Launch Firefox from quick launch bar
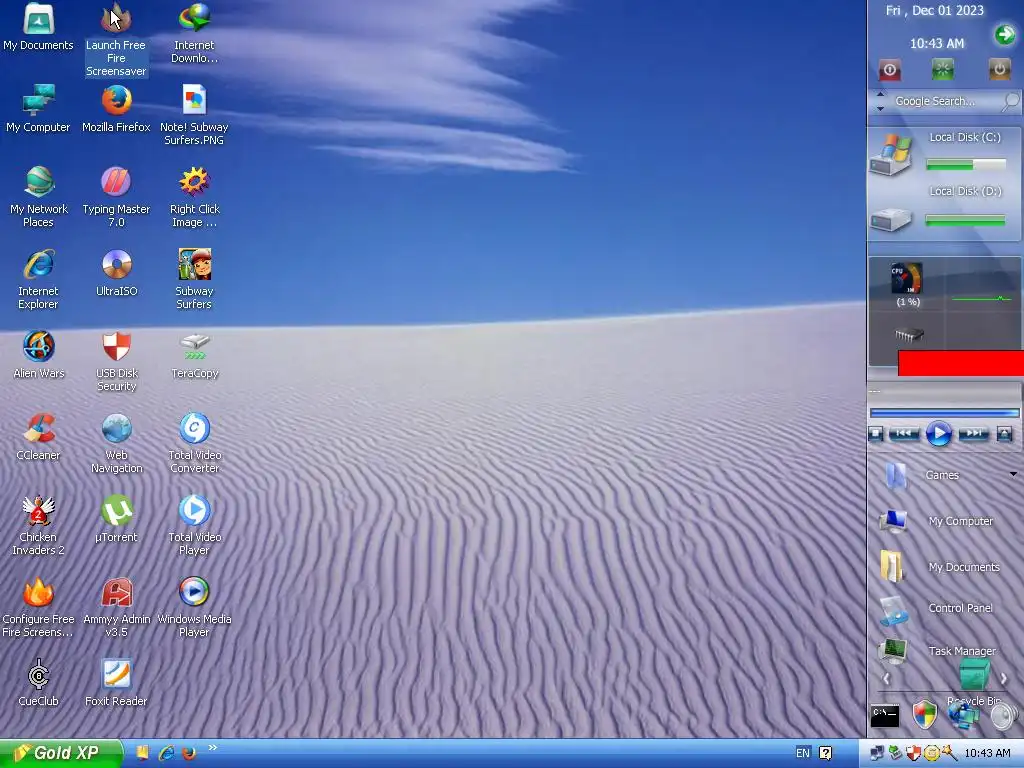The image size is (1024, 768). [x=189, y=753]
